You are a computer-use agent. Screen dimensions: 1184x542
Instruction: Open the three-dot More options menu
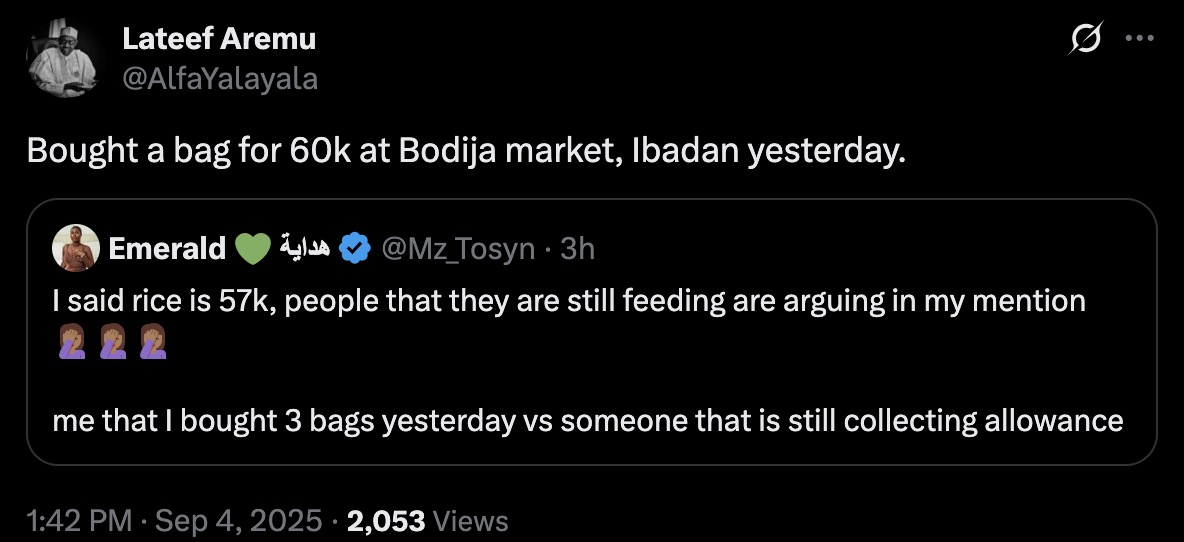[1139, 39]
